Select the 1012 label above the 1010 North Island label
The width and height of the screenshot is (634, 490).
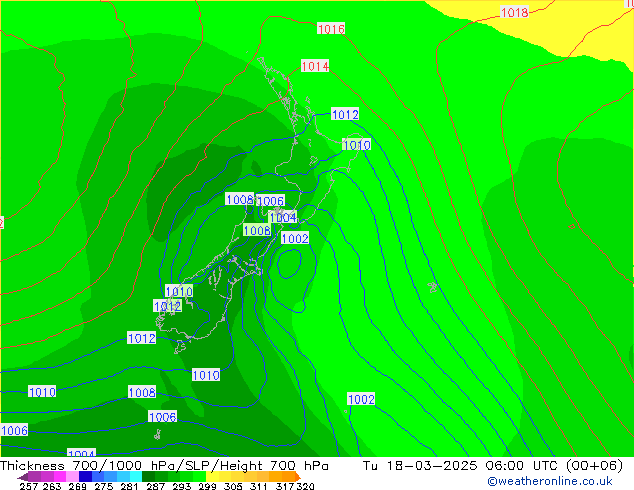click(x=345, y=114)
